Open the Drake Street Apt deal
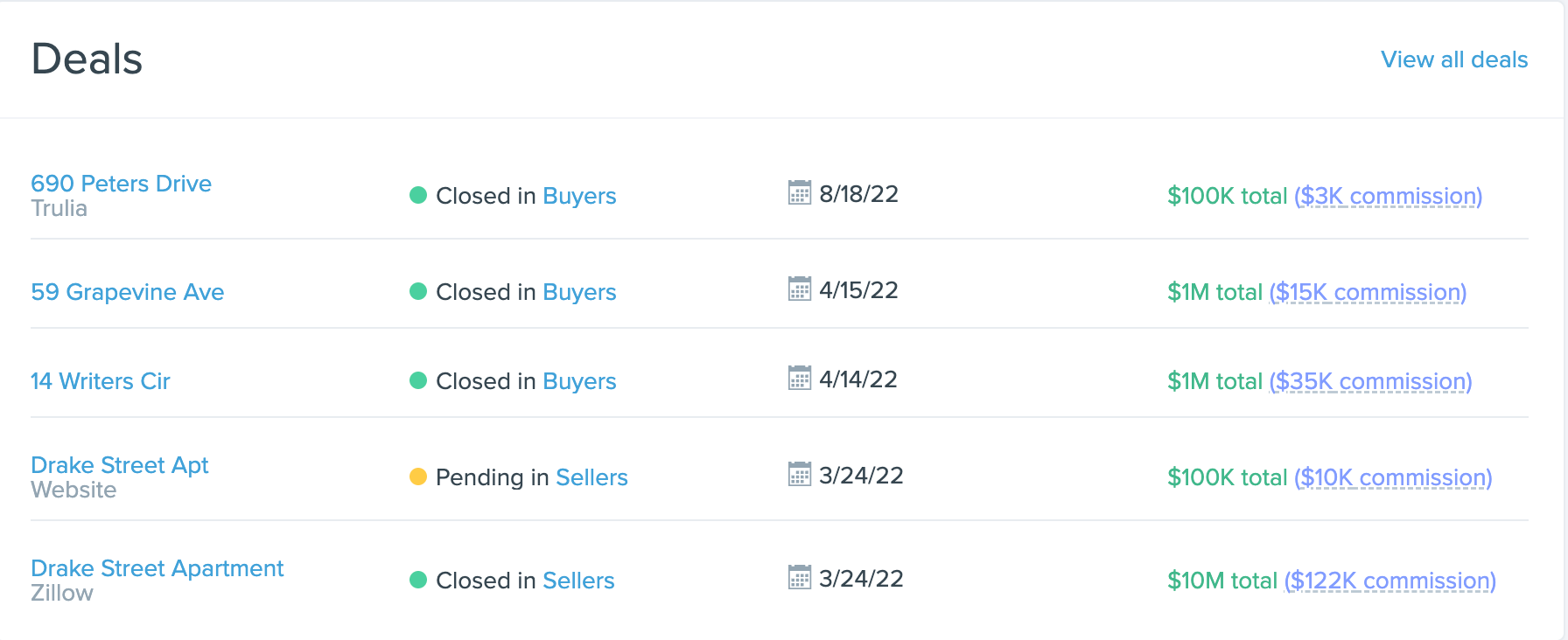This screenshot has width=1568, height=640. (x=119, y=465)
